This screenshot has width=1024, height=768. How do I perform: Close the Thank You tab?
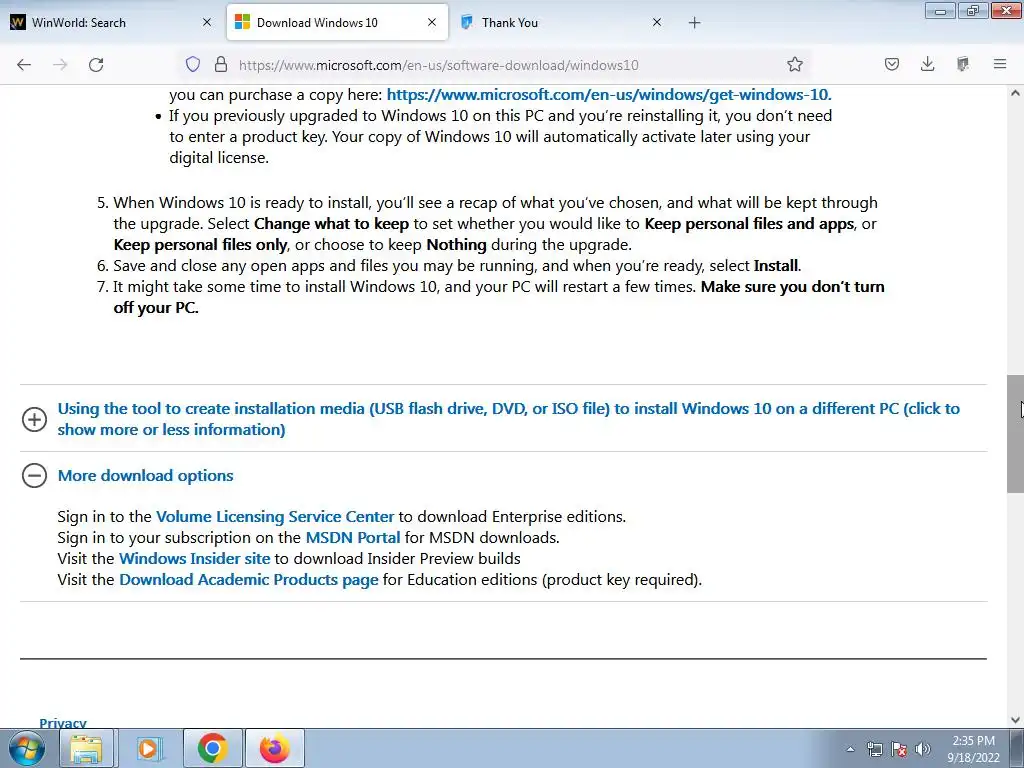click(x=657, y=22)
